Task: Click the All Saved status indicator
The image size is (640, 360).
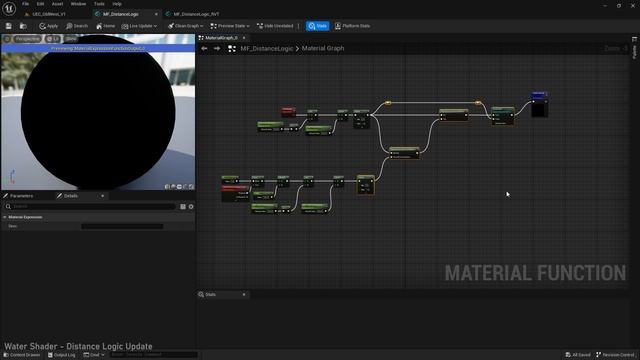Action: (578, 355)
